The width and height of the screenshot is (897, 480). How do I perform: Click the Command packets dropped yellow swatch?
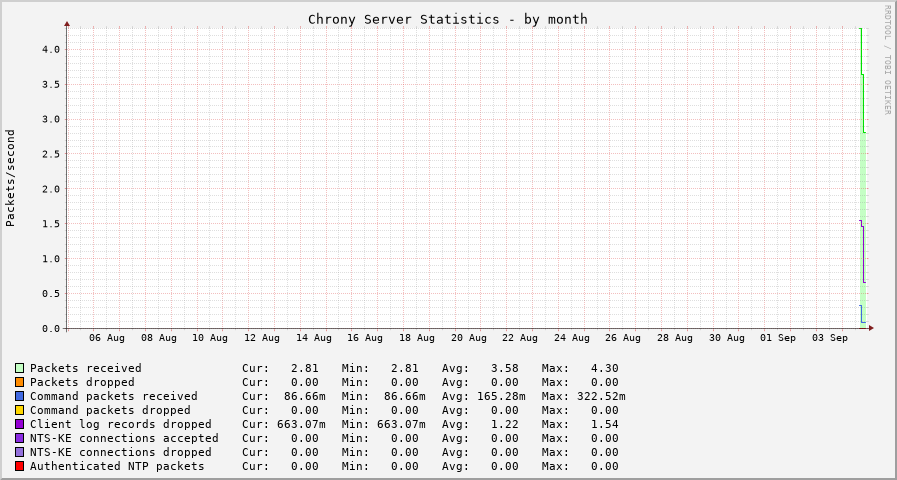click(x=19, y=410)
